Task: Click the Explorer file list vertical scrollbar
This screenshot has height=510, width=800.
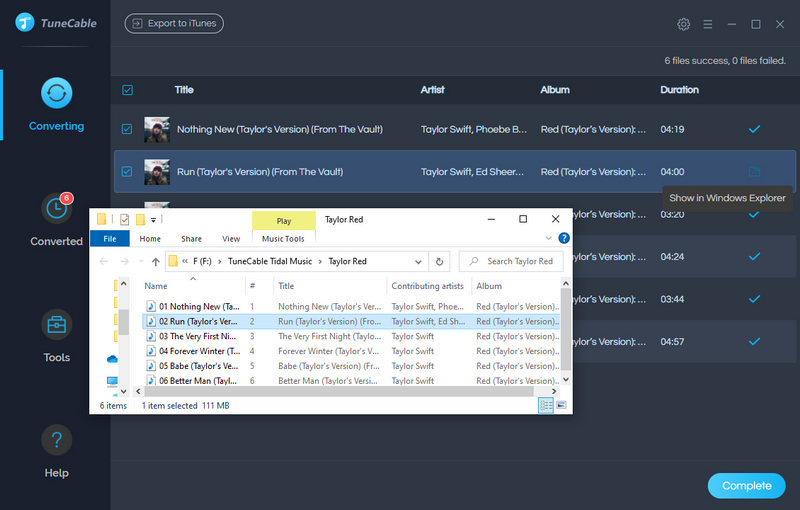Action: click(x=565, y=329)
